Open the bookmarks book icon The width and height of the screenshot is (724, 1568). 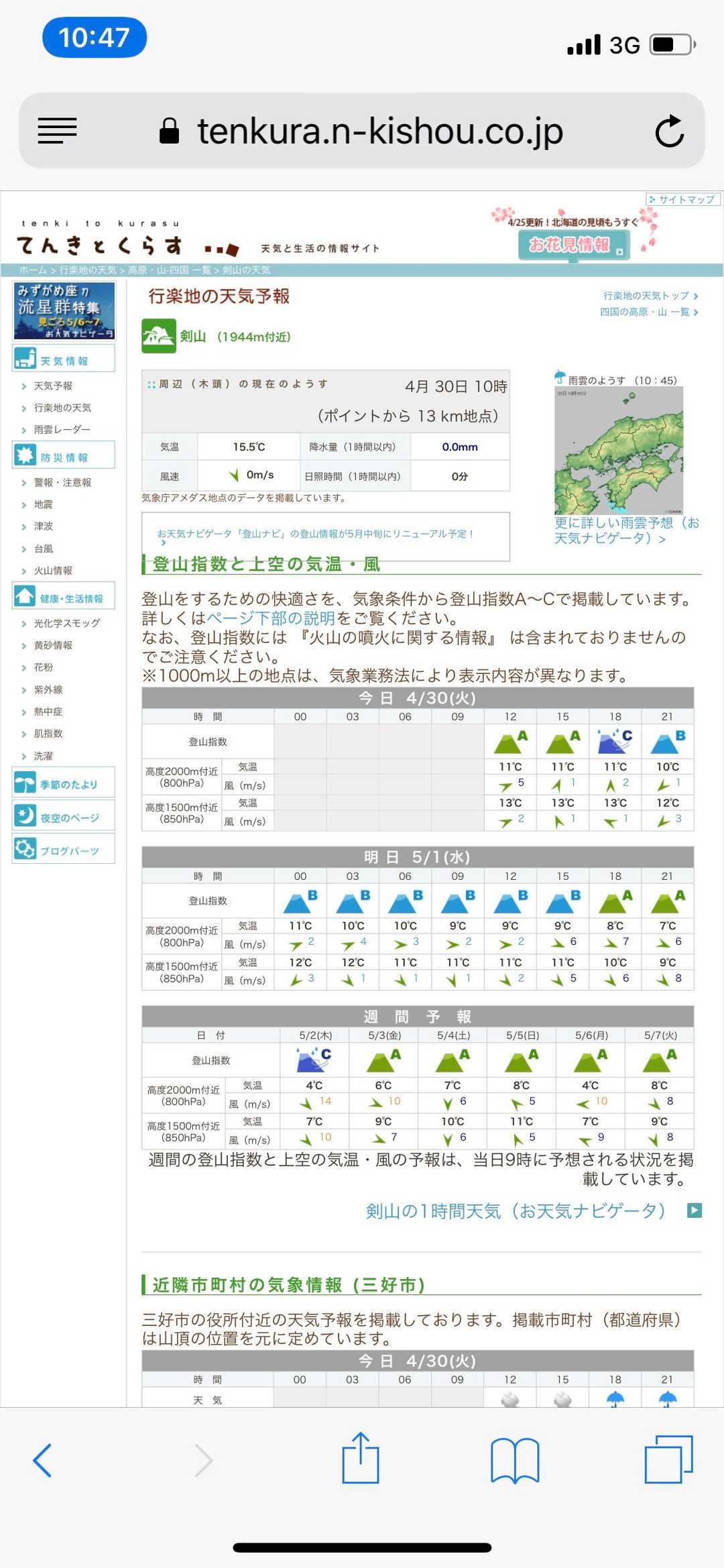(514, 1460)
